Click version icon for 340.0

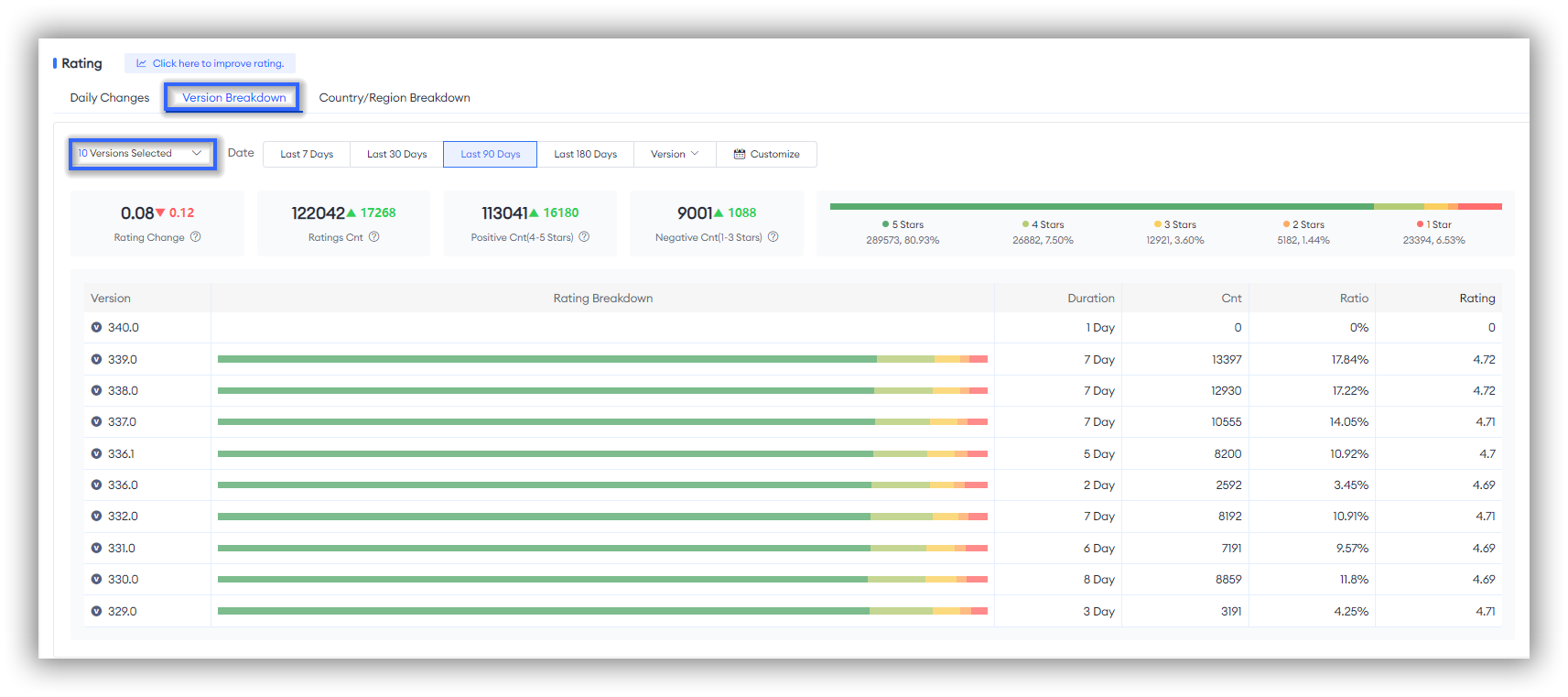(x=96, y=327)
